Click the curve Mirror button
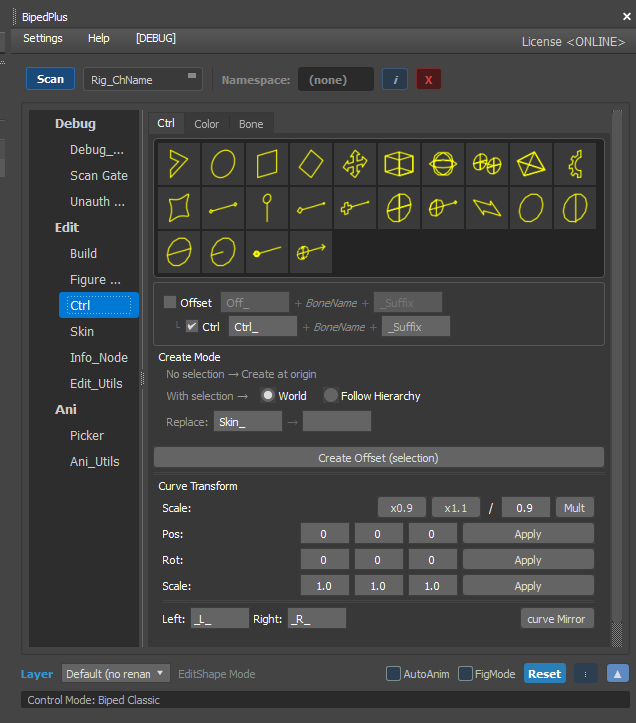Screen dimensions: 636x723 [x=557, y=618]
